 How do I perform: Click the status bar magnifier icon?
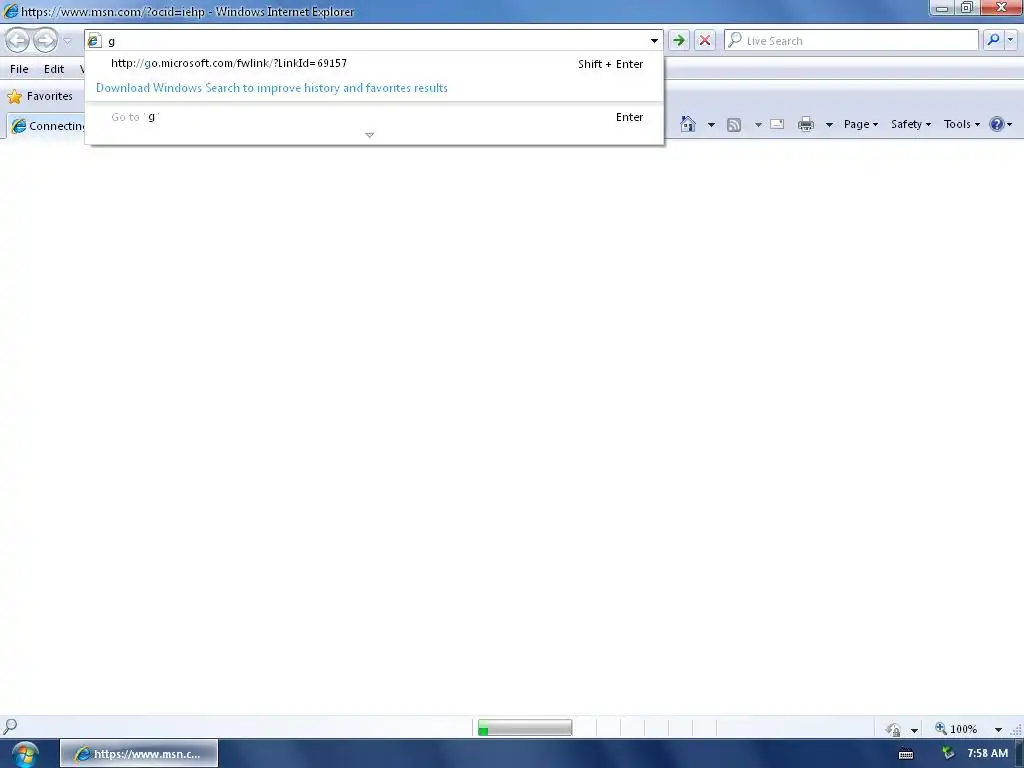10,726
